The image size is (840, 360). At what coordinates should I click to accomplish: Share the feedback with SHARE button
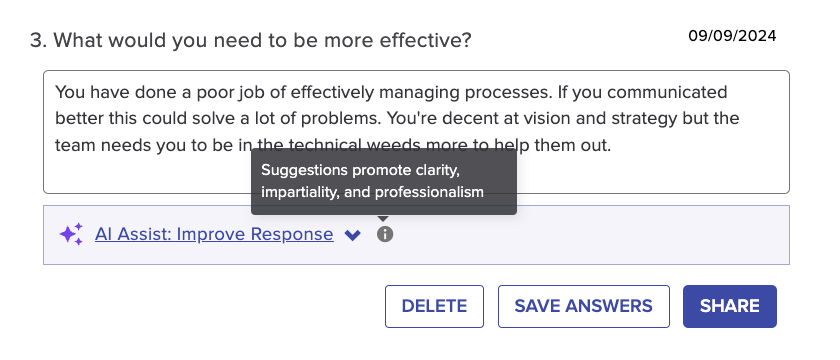pos(730,306)
